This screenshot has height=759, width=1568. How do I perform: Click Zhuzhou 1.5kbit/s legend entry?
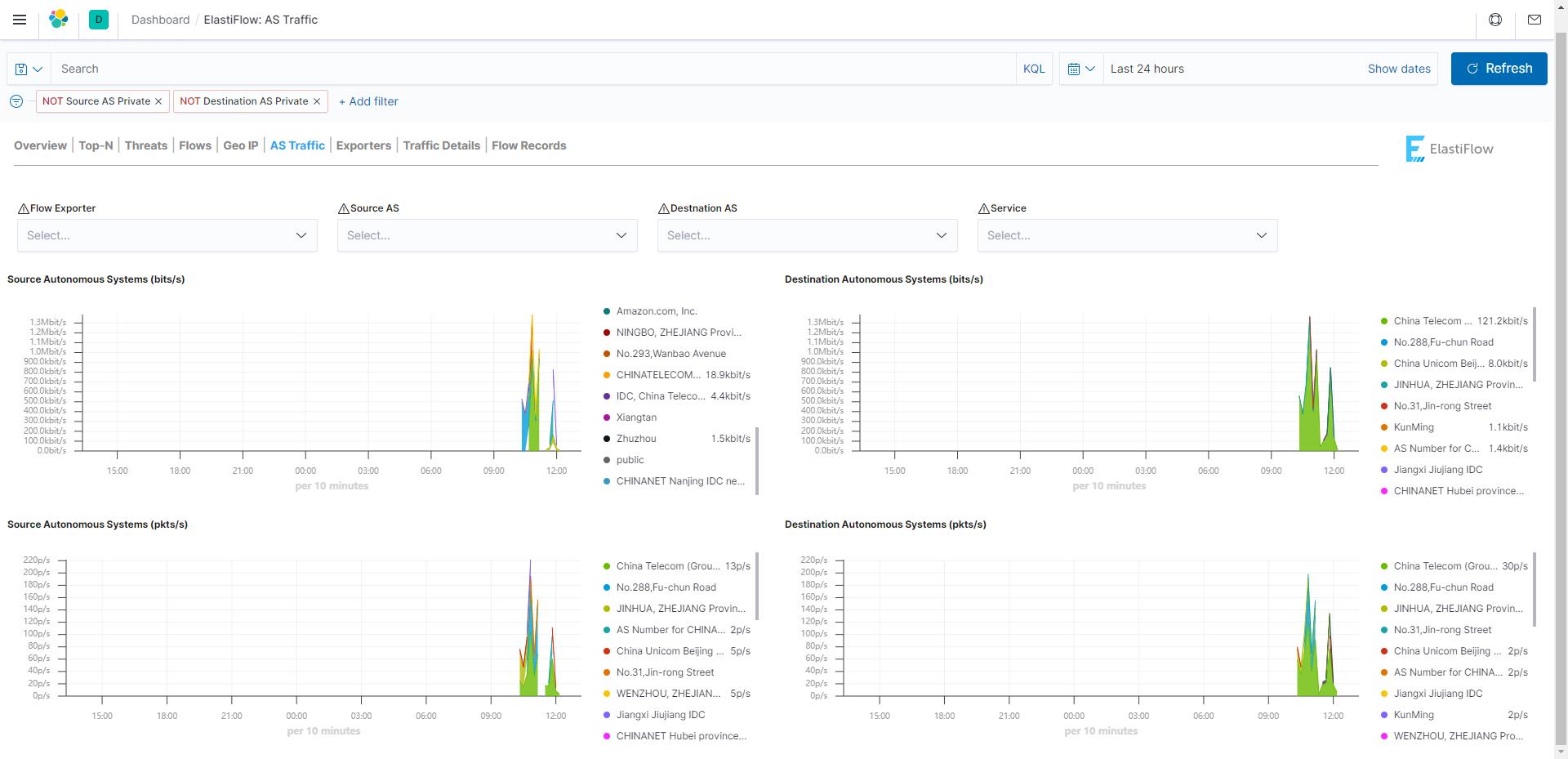point(677,439)
